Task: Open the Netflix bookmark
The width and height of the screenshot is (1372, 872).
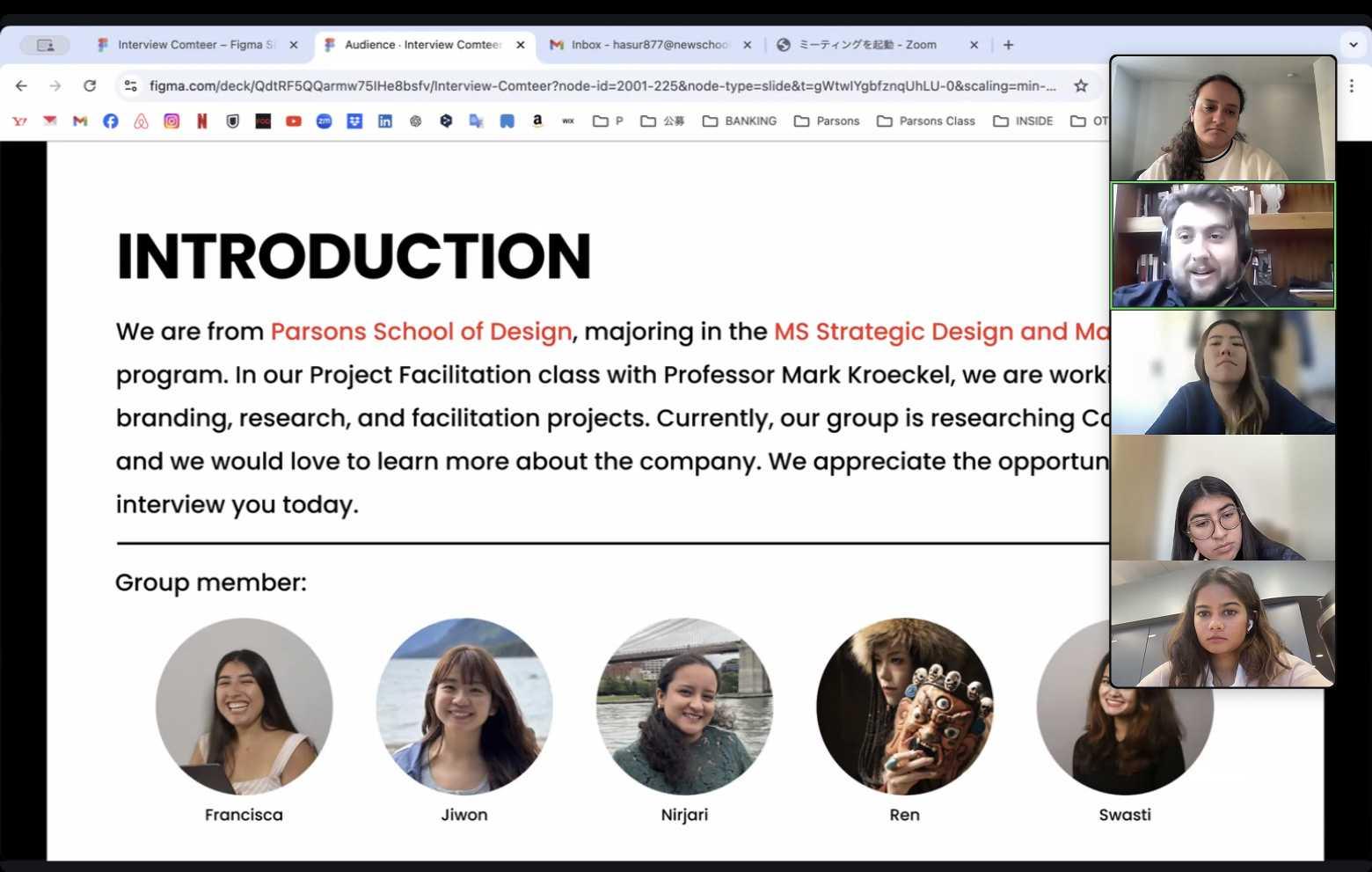Action: point(202,121)
